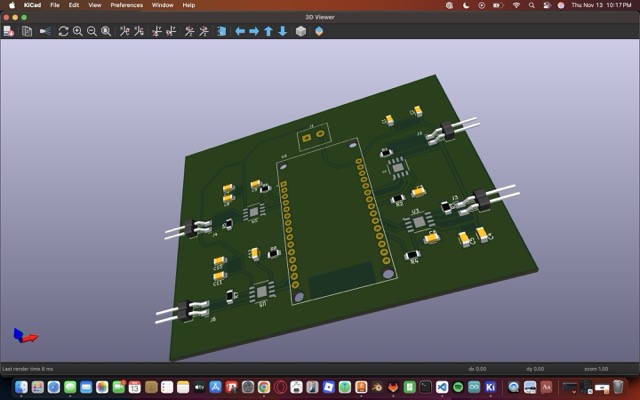This screenshot has width=640, height=400.
Task: Copy 3D image to clipboard
Action: pos(27,31)
